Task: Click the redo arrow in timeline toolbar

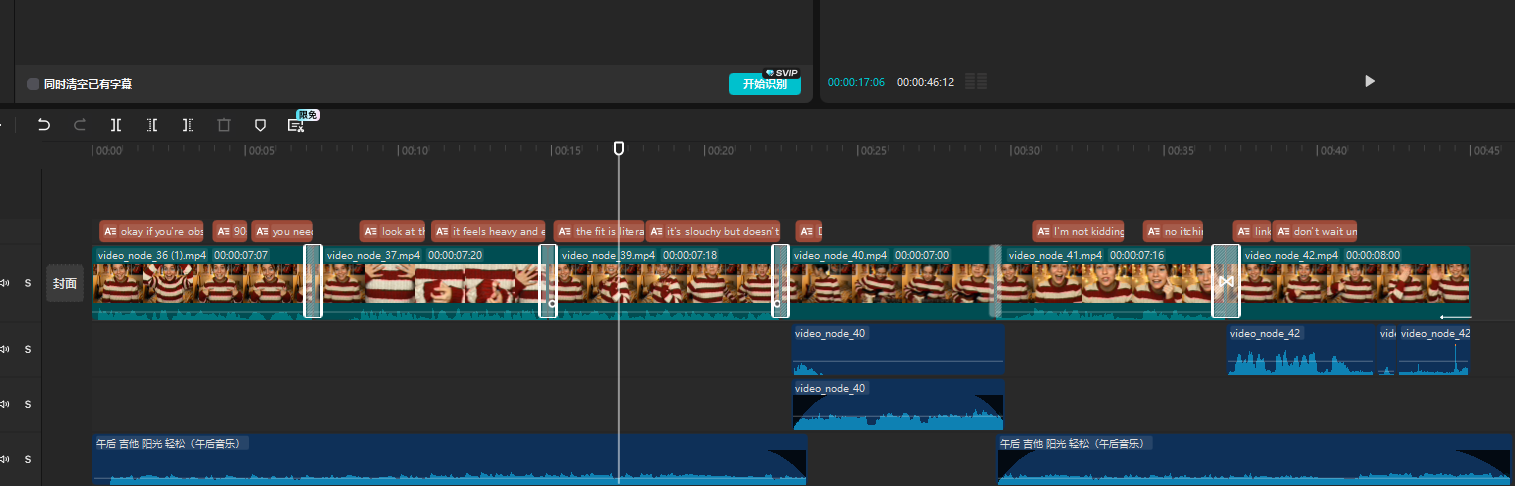Action: click(x=80, y=125)
